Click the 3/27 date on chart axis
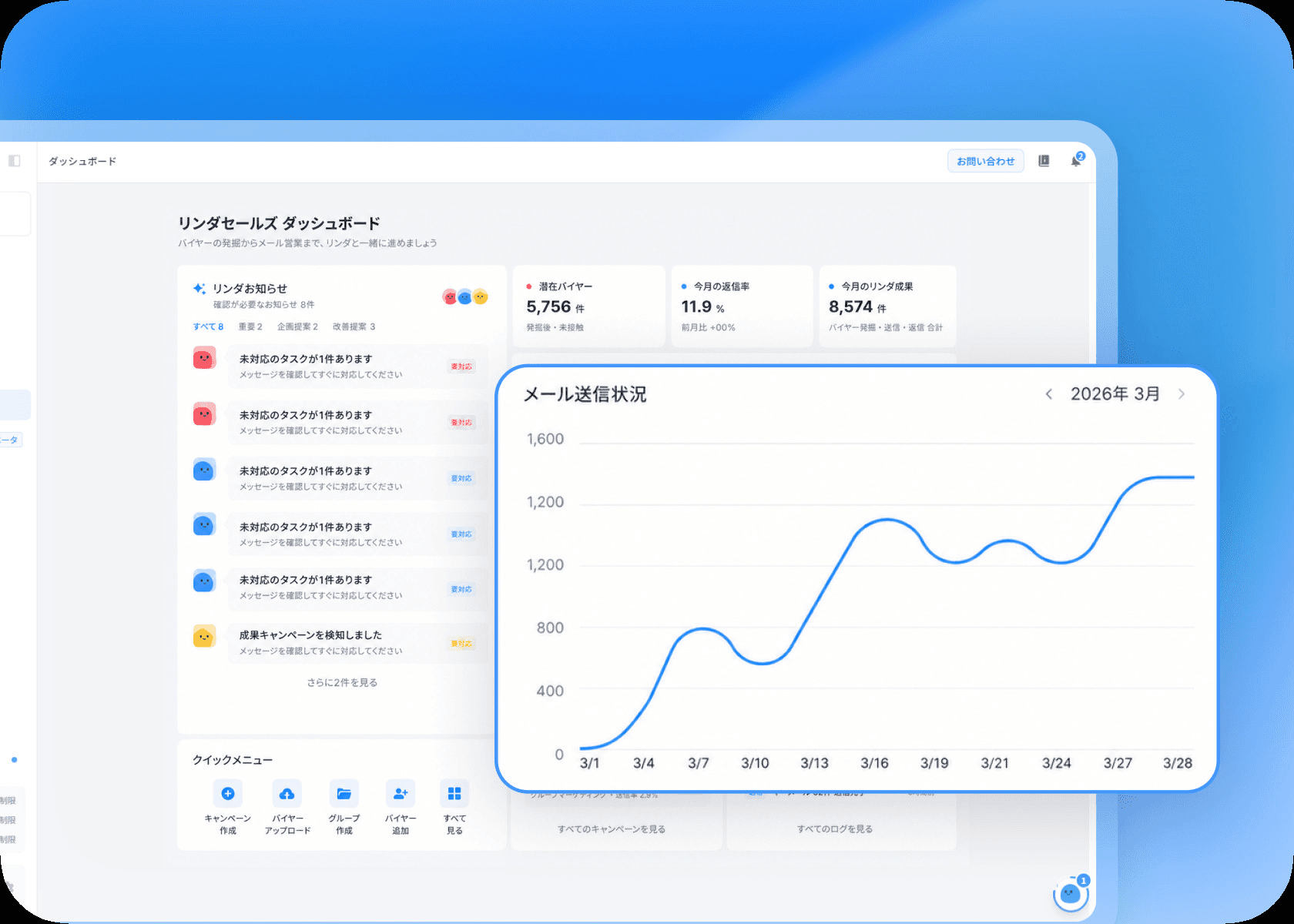This screenshot has width=1294, height=924. point(1118,763)
